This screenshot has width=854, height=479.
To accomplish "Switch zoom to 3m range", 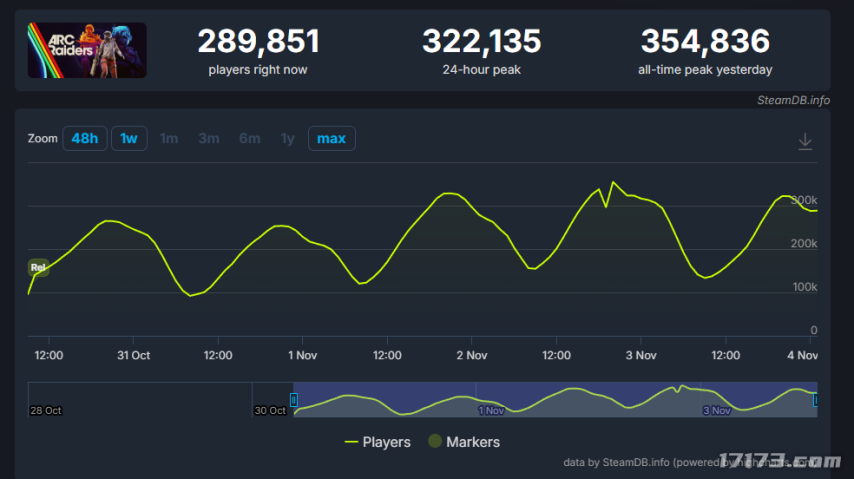I will 208,138.
